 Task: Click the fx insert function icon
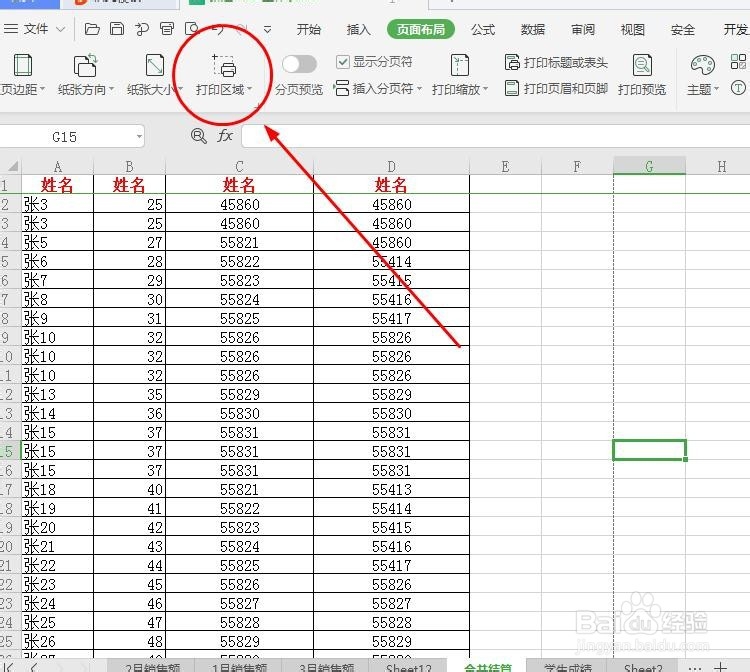[225, 136]
